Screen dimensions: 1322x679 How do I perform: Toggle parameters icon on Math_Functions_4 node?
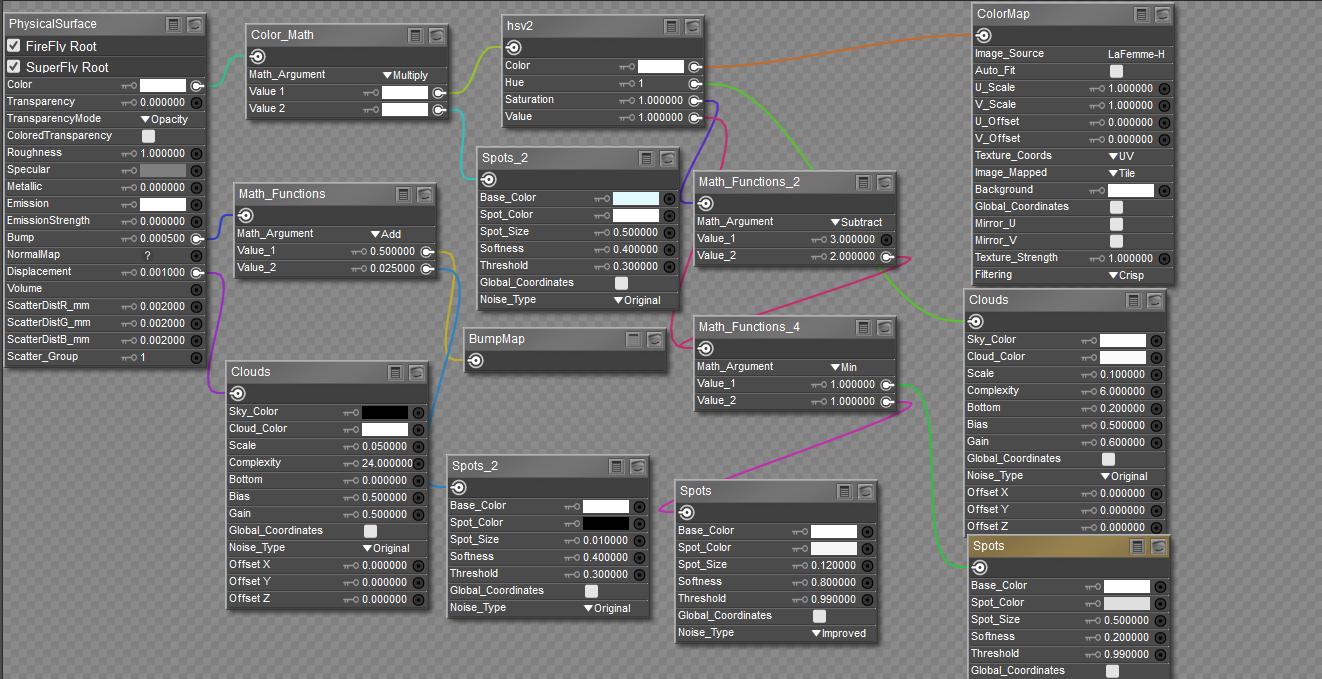pyautogui.click(x=864, y=327)
